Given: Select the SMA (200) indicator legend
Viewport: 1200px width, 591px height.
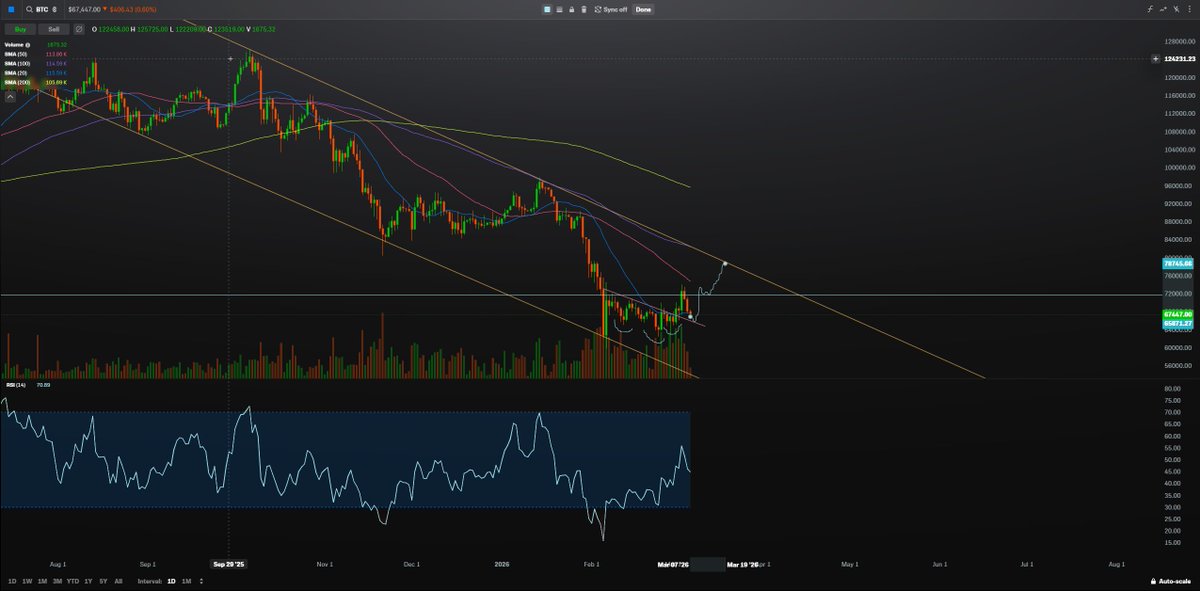Looking at the screenshot, I should (17, 82).
